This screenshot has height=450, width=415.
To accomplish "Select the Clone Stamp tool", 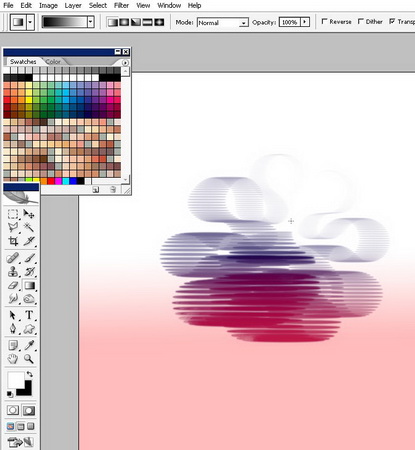I will 13,272.
